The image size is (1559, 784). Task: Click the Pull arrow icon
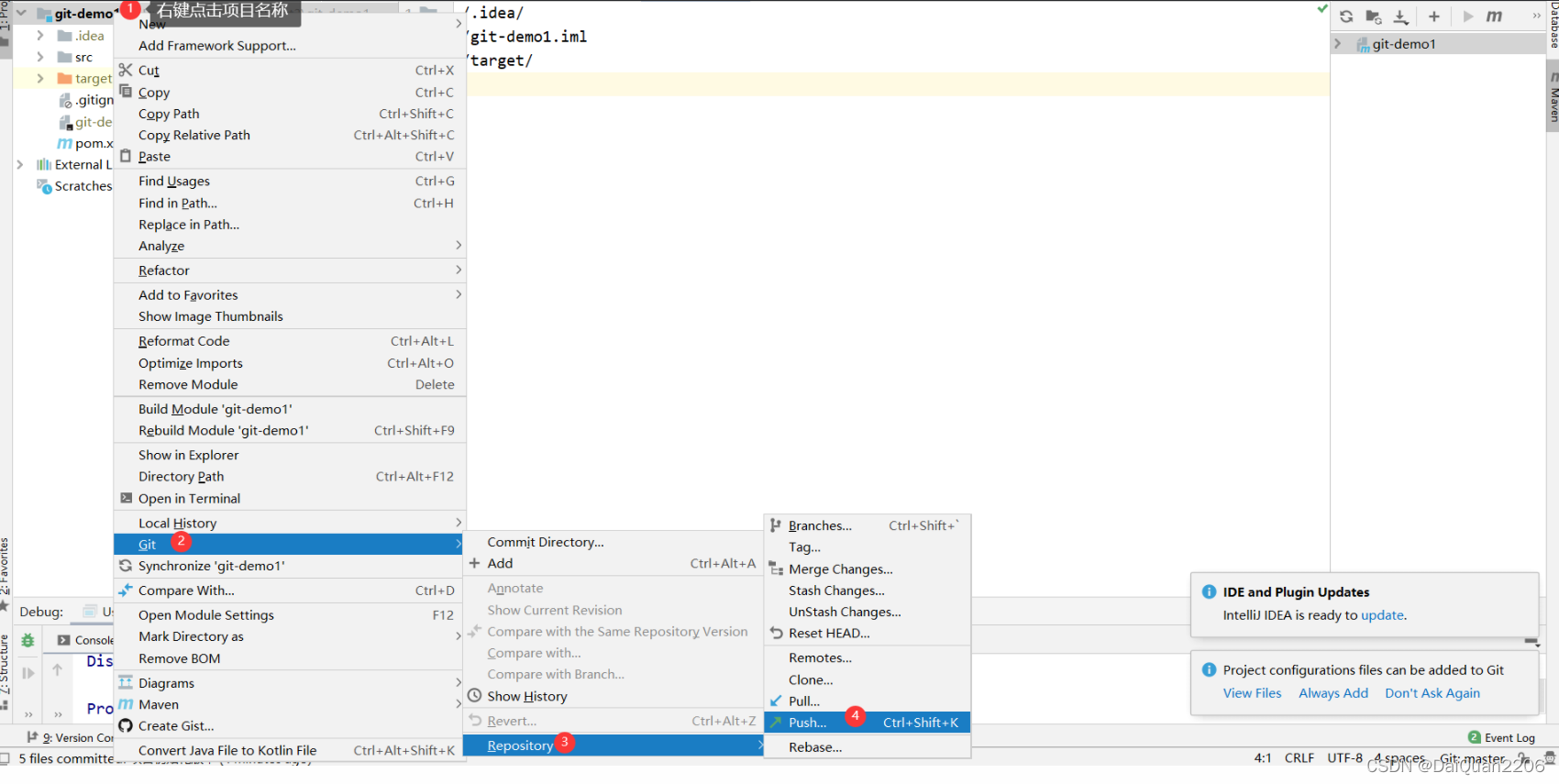[x=776, y=701]
